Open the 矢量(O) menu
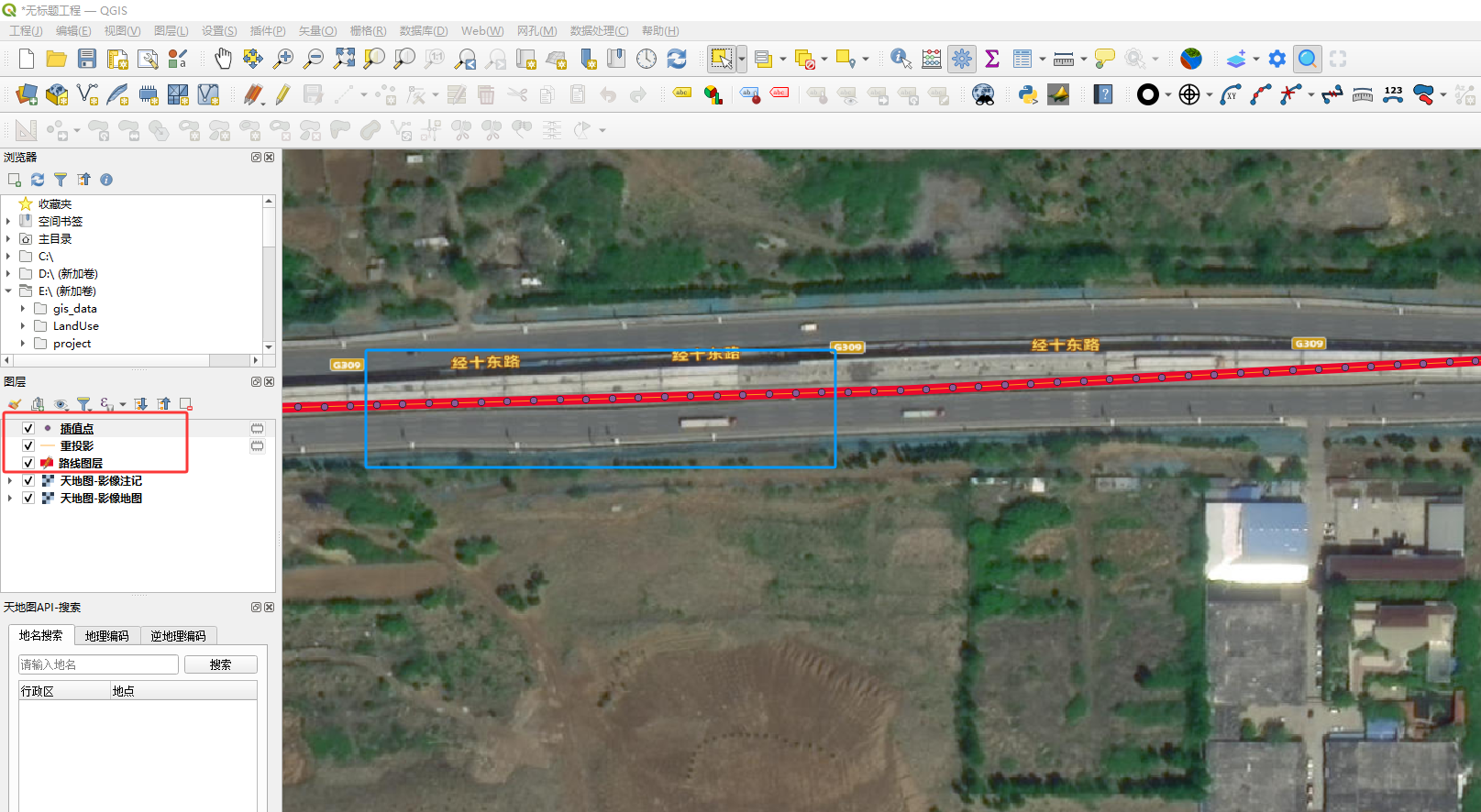Image resolution: width=1481 pixels, height=812 pixels. [317, 30]
